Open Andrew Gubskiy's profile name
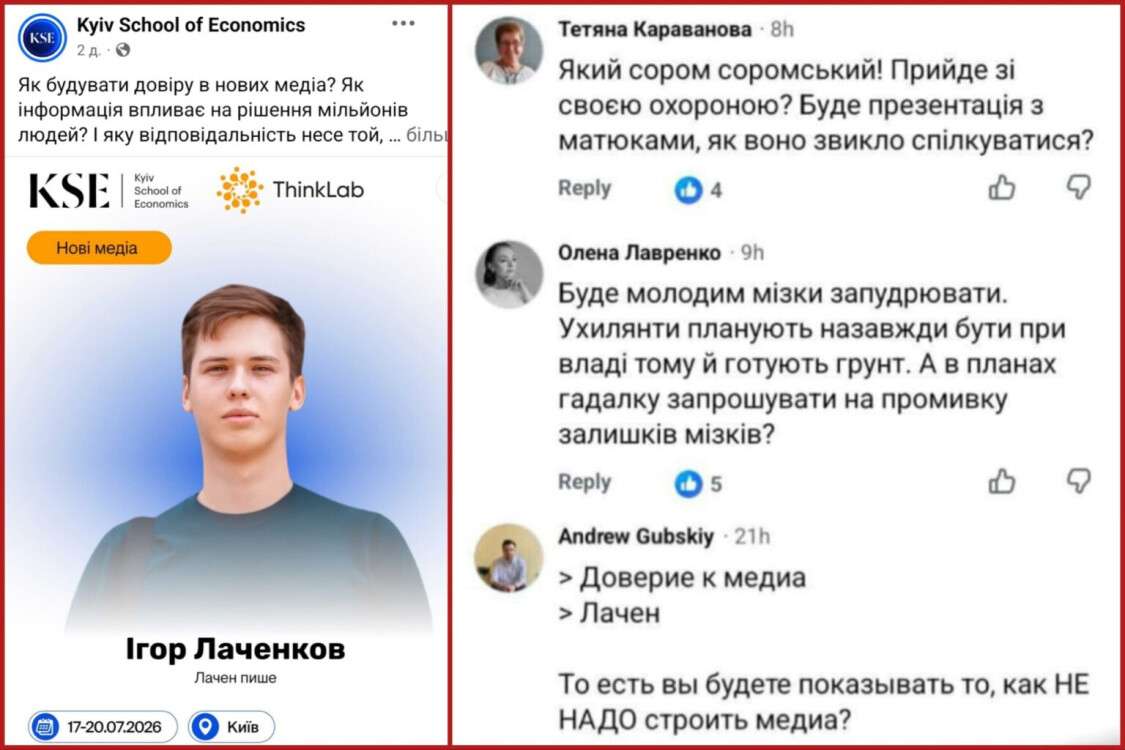 click(x=636, y=536)
